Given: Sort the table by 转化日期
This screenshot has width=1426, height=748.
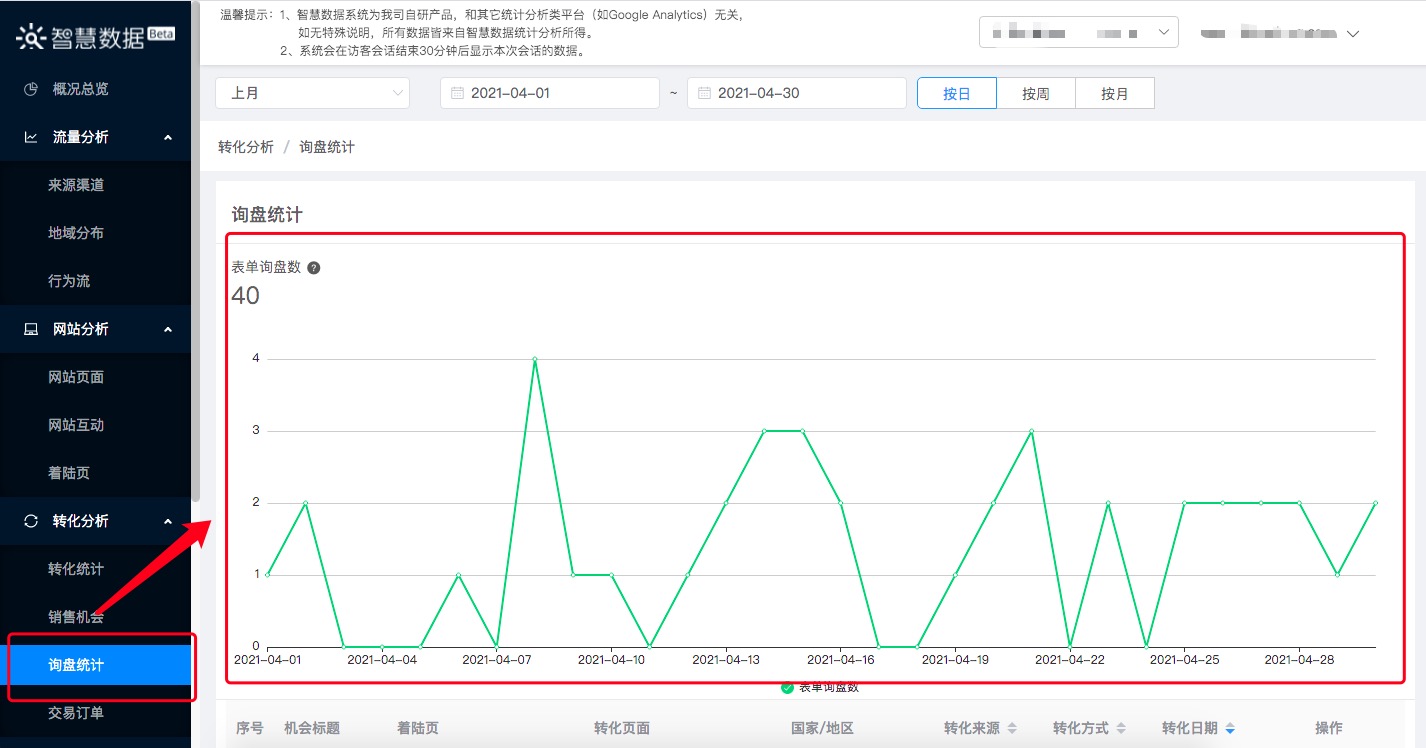Looking at the screenshot, I should 1229,728.
